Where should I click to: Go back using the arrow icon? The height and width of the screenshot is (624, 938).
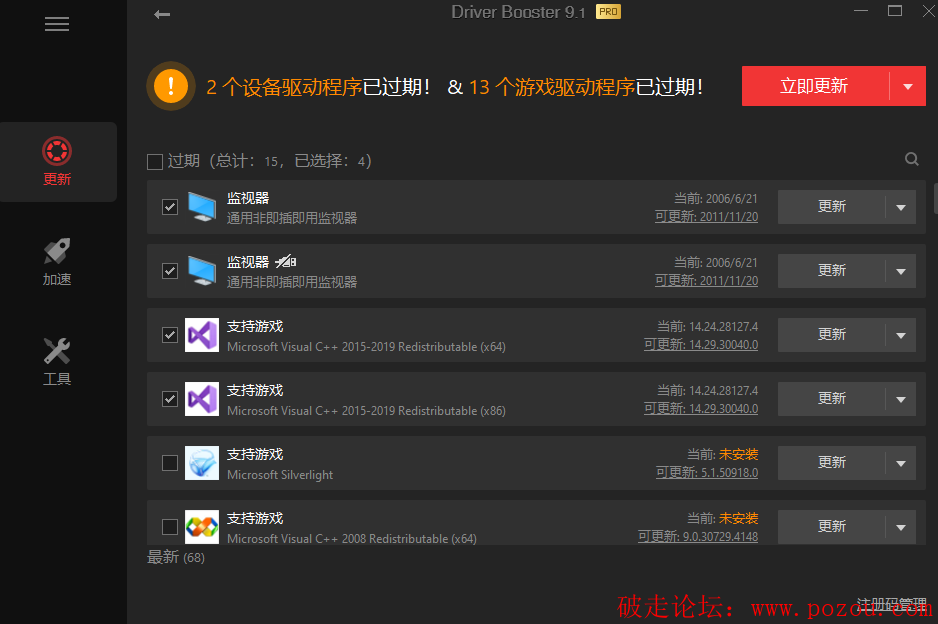(162, 14)
